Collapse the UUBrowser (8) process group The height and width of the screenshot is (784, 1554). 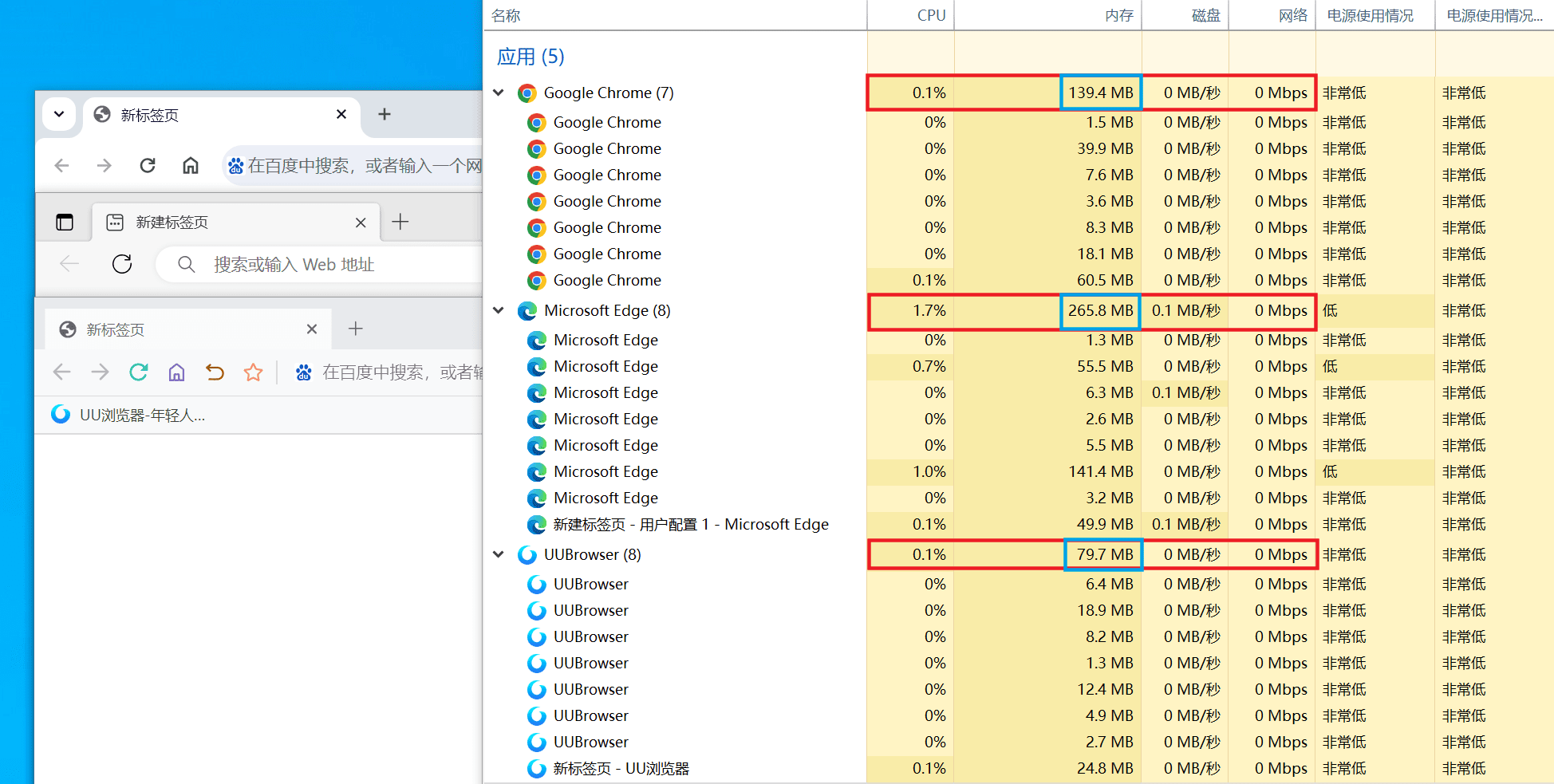tap(499, 554)
